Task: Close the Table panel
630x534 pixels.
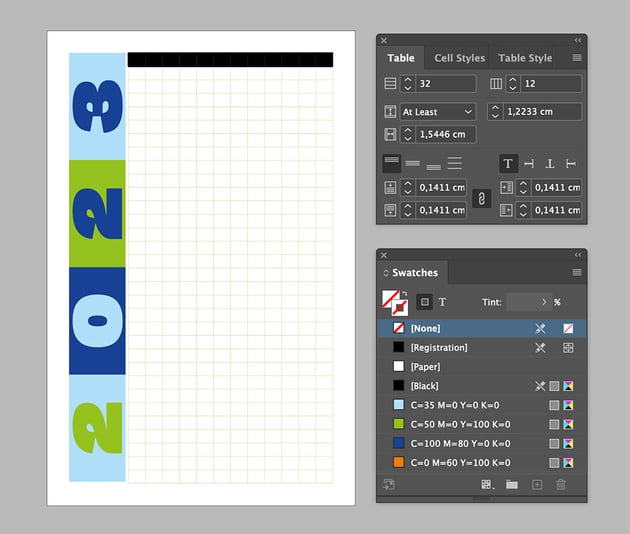Action: pyautogui.click(x=384, y=41)
